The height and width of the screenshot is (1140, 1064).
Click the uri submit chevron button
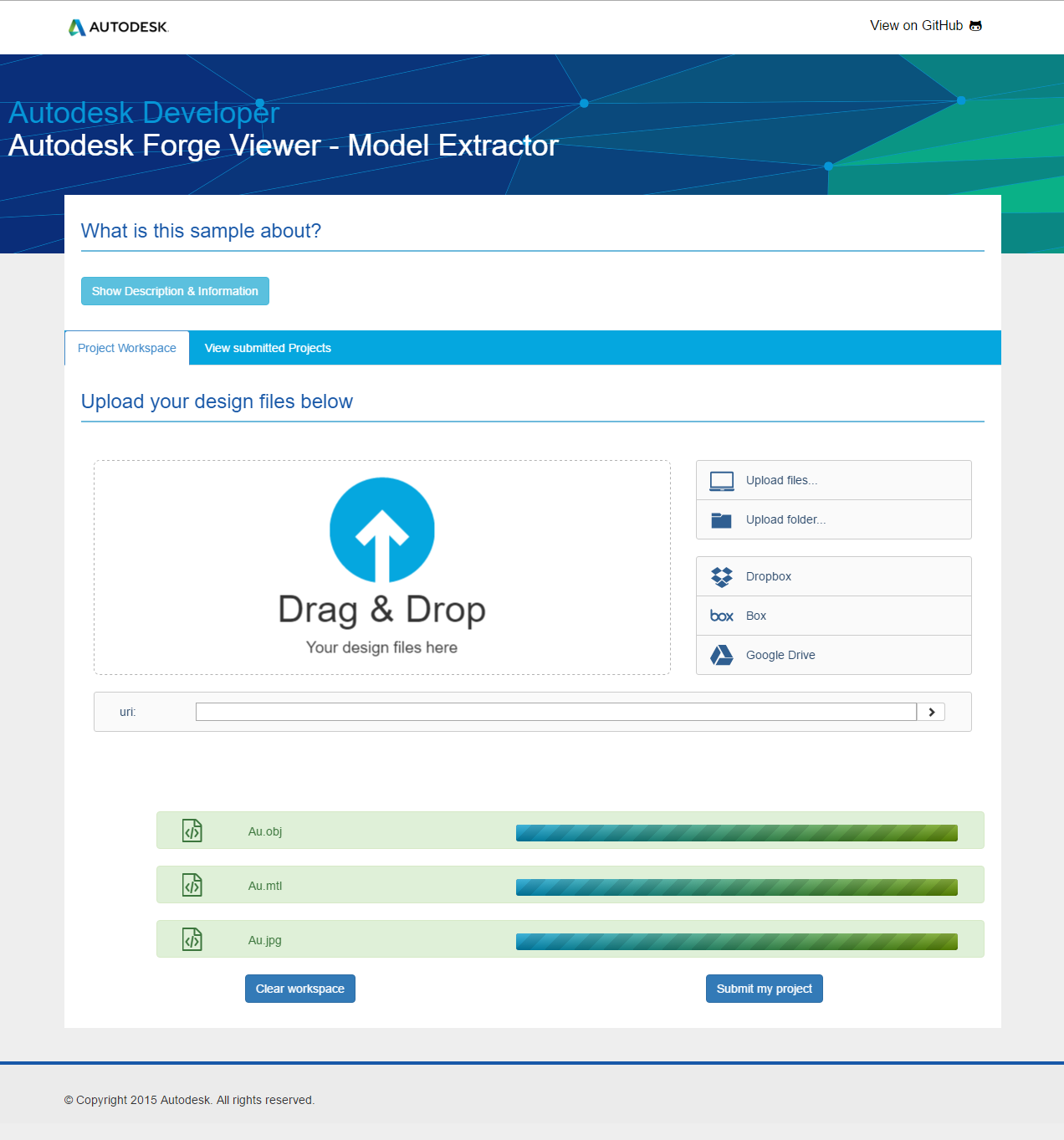(931, 712)
